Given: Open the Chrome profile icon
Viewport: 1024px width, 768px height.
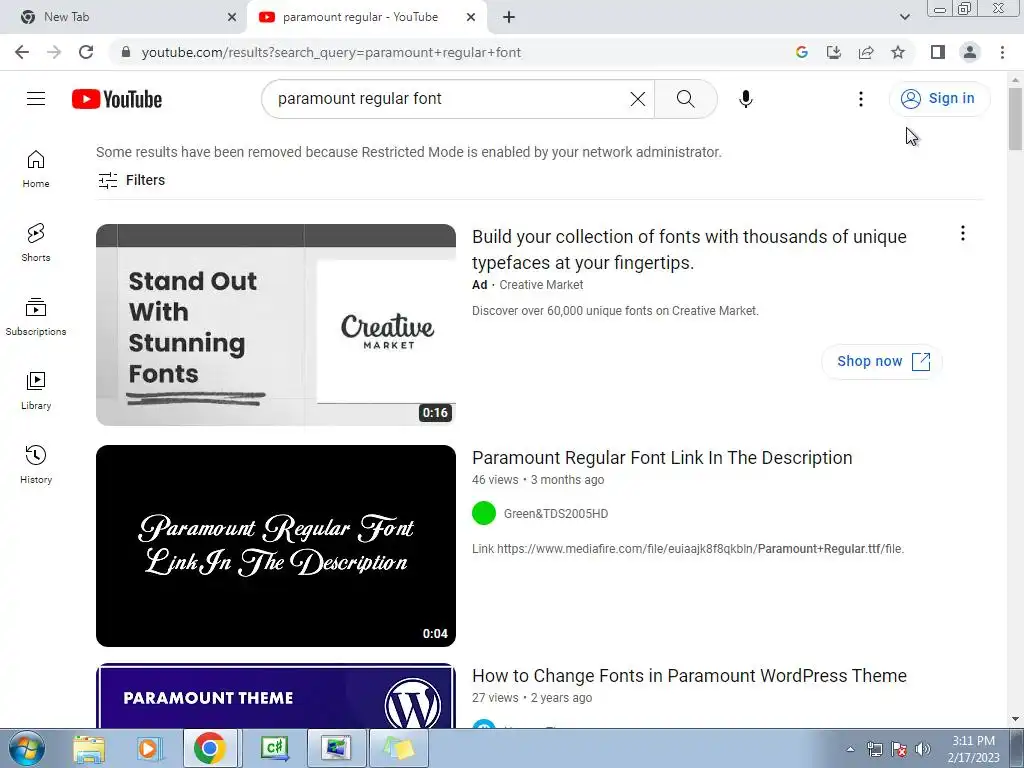Looking at the screenshot, I should (970, 52).
